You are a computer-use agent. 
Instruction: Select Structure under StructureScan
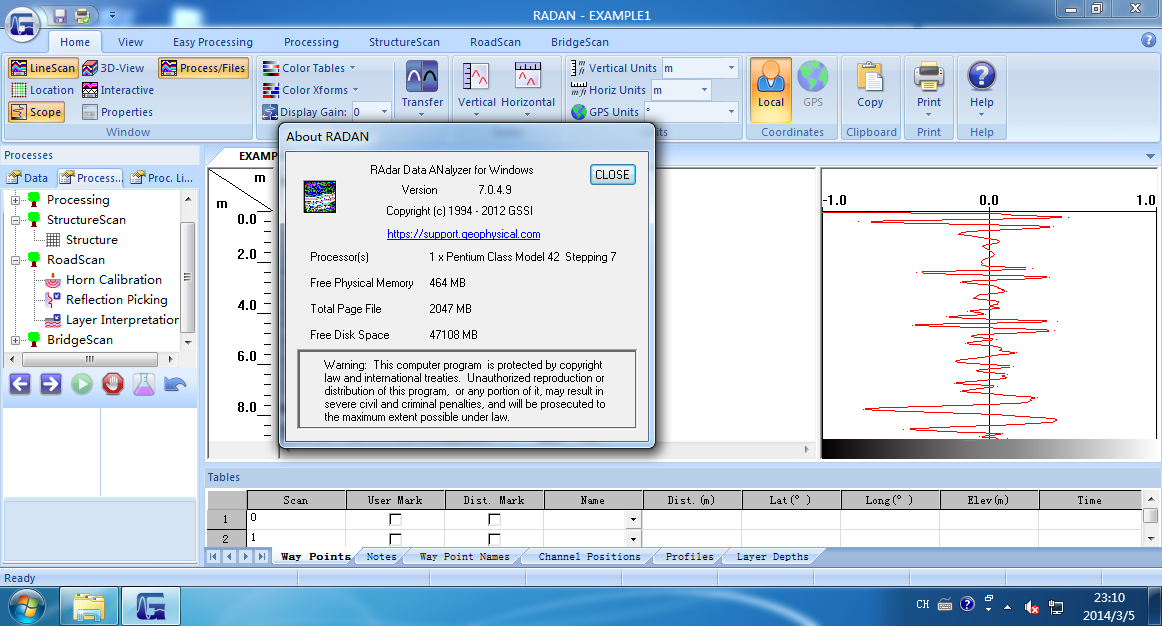click(x=91, y=239)
